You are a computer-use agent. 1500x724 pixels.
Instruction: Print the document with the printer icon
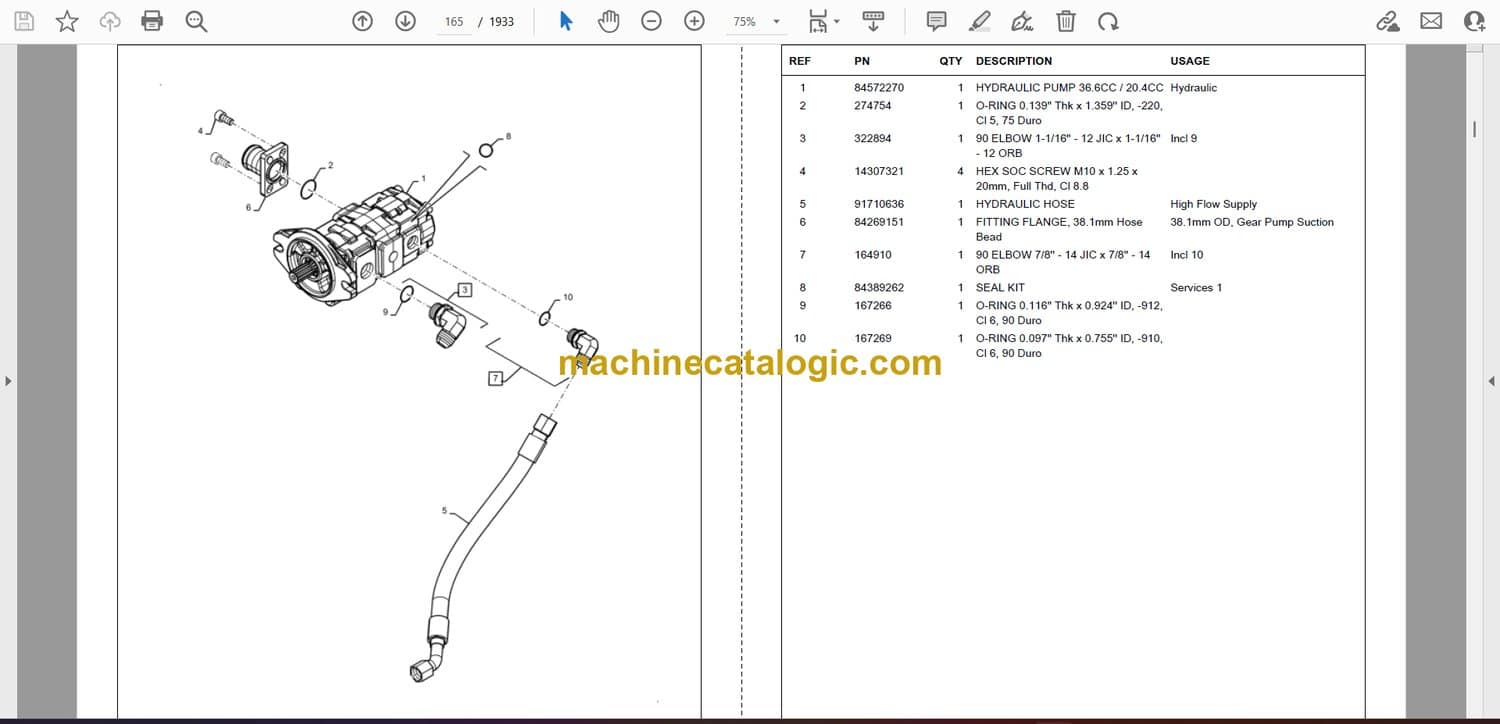[x=152, y=21]
